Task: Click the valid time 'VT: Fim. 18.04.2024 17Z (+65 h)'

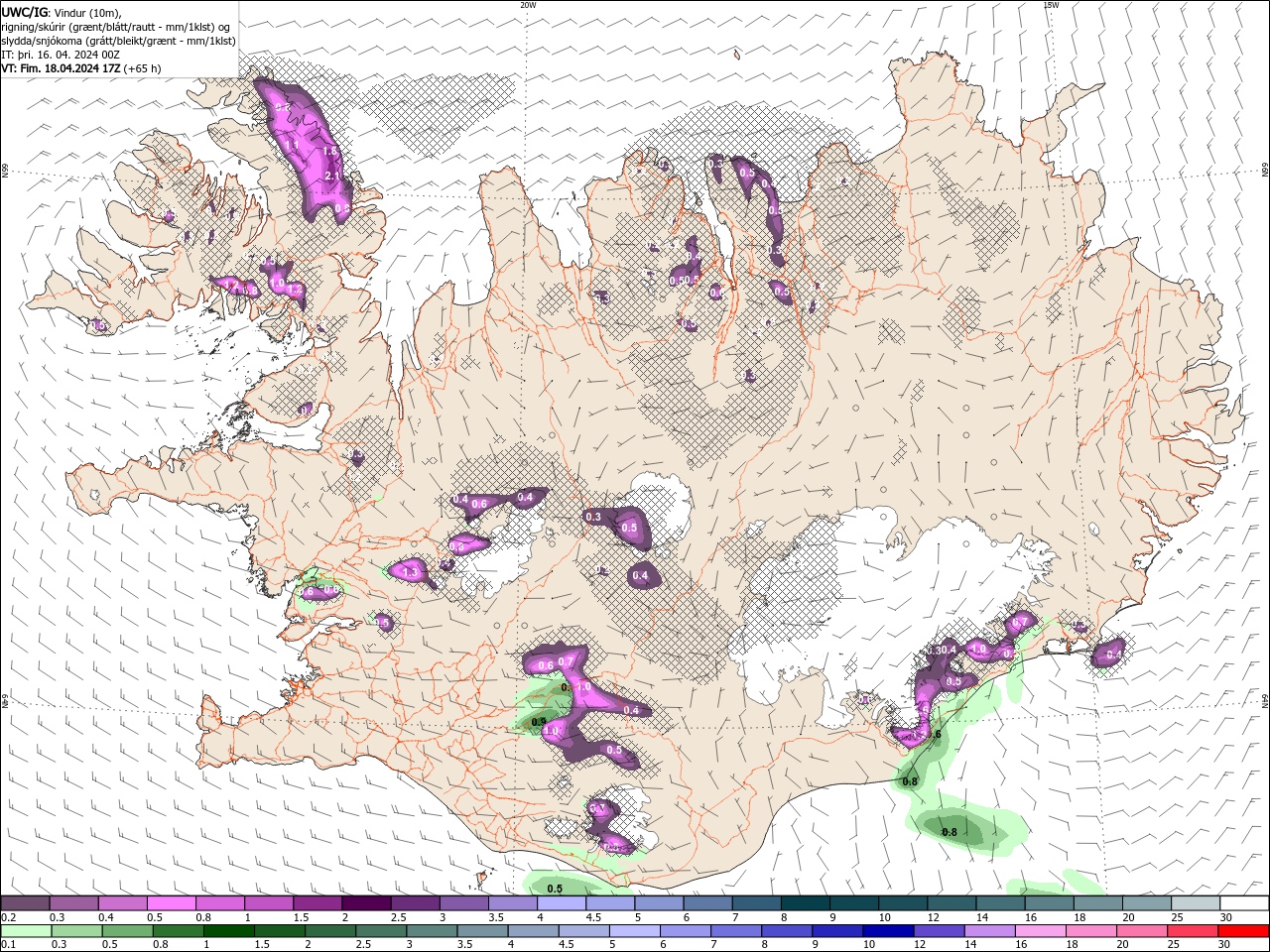Action: coord(80,68)
